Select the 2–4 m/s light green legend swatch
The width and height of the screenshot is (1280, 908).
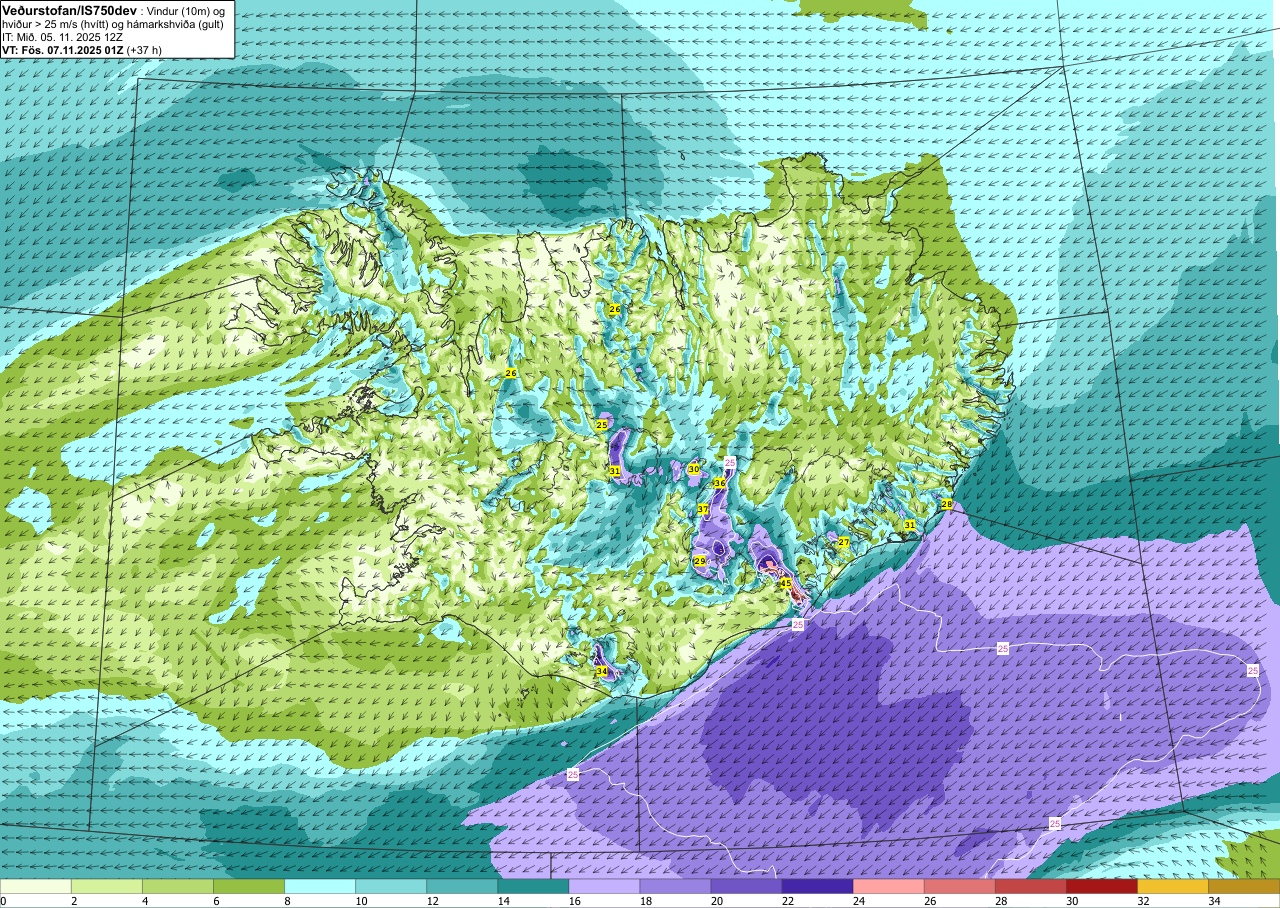coord(107,886)
